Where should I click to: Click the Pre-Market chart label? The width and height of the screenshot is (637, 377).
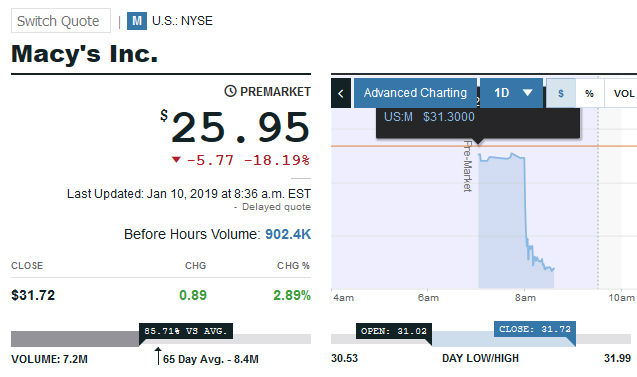point(468,166)
